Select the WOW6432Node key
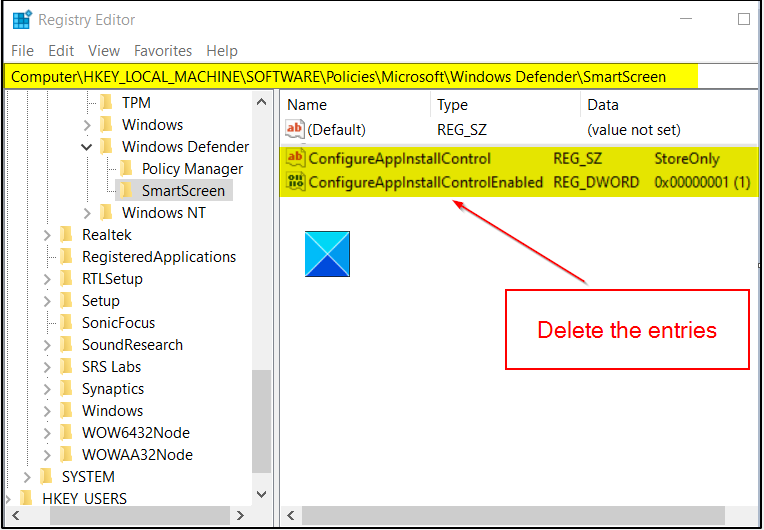 tap(135, 432)
